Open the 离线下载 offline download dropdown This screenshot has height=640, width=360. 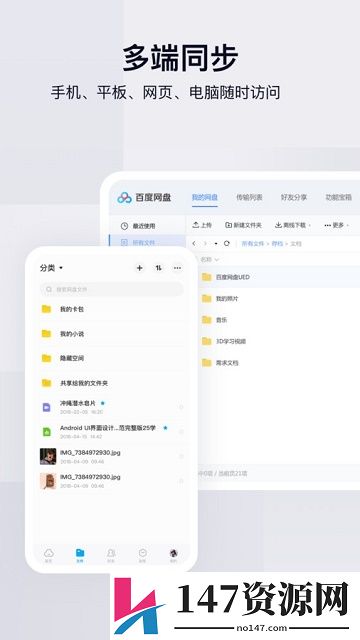pyautogui.click(x=293, y=225)
